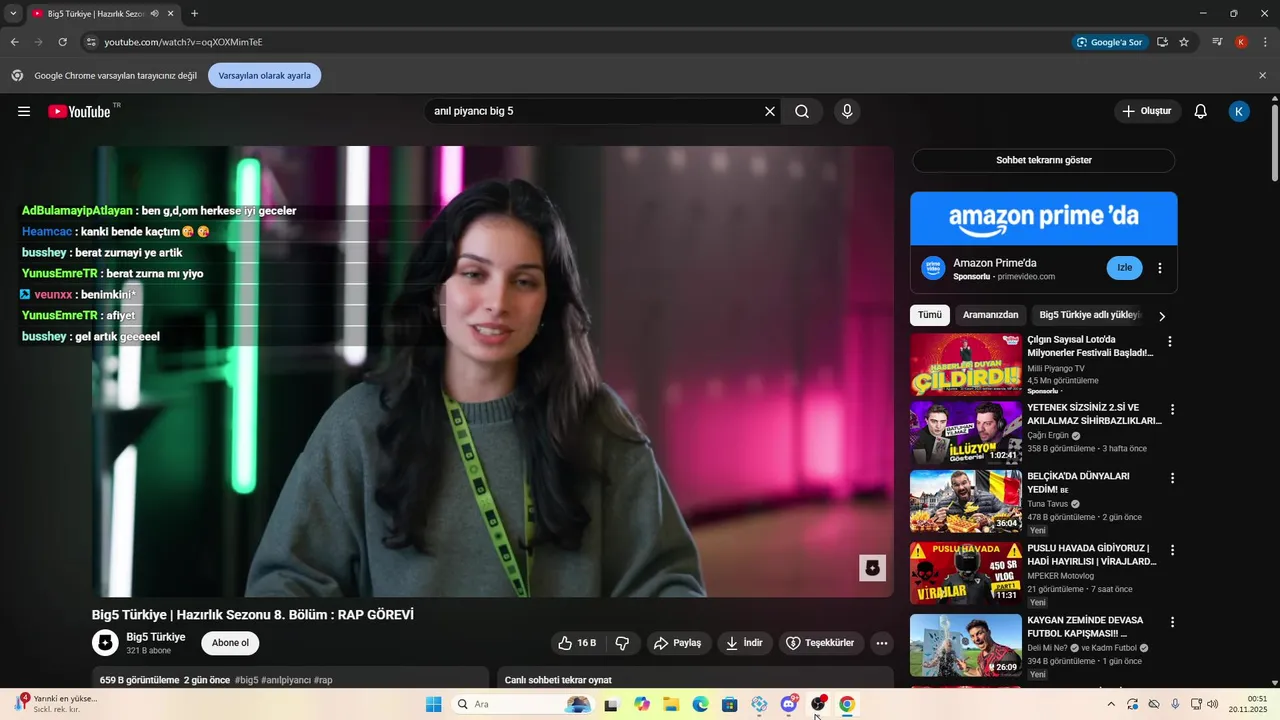Open Microsoft Edge from the taskbar

(x=701, y=704)
